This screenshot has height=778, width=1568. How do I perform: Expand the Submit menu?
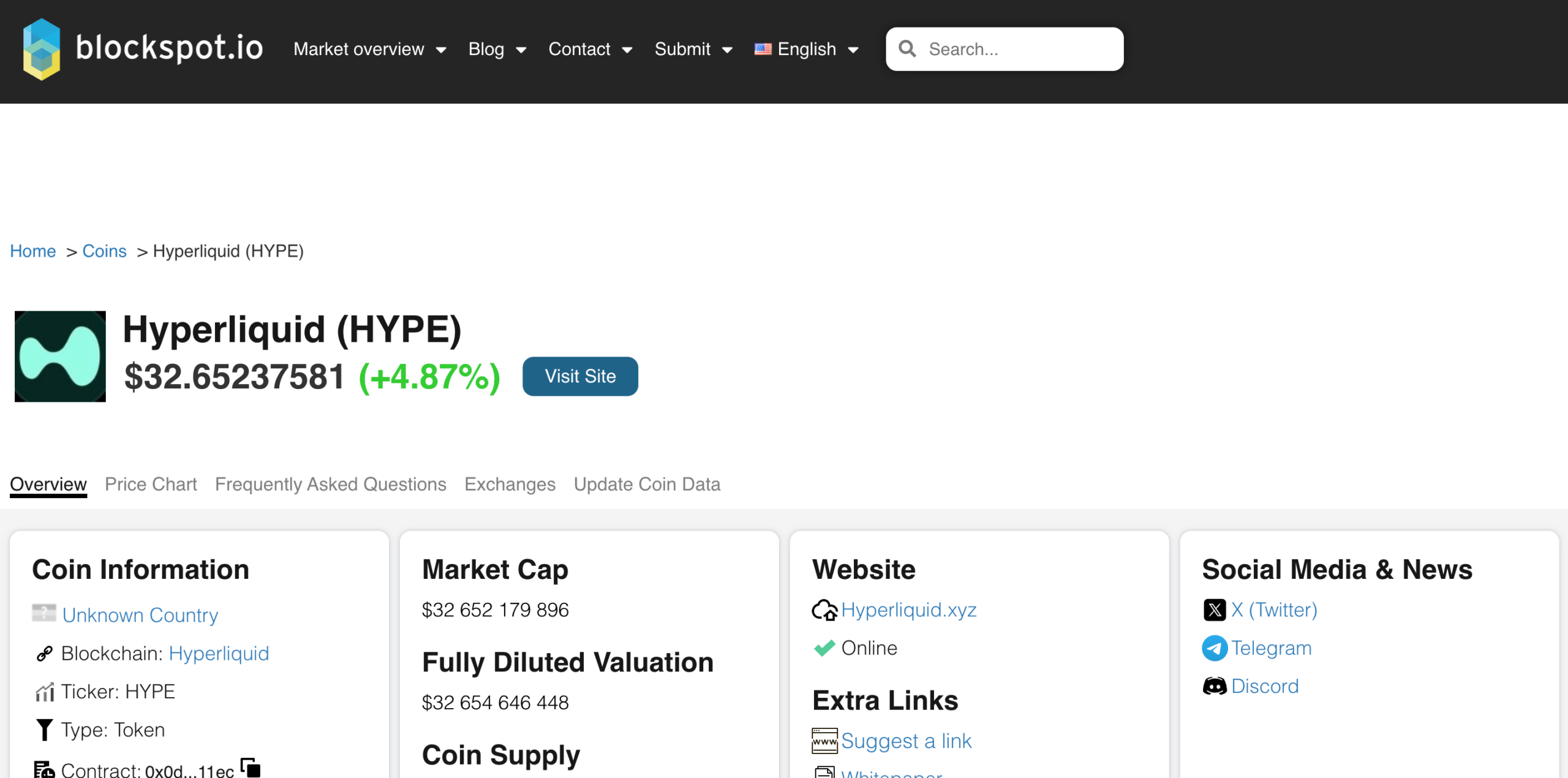pyautogui.click(x=693, y=49)
